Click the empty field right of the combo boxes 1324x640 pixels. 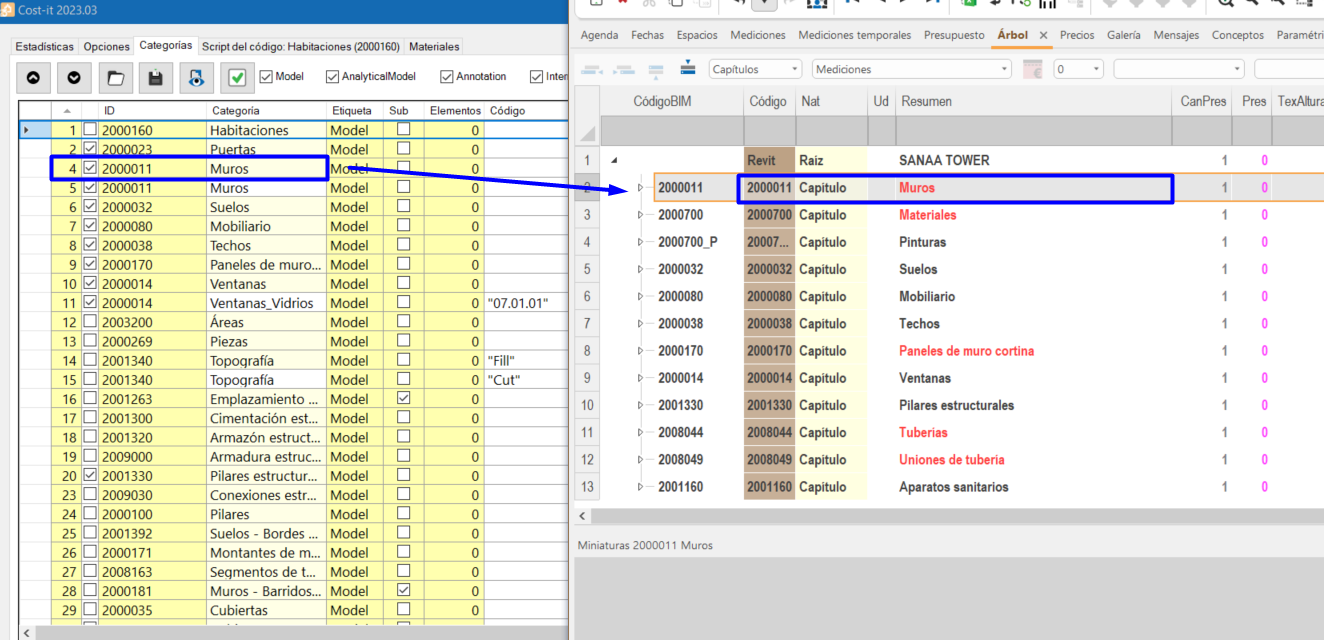[1289, 69]
